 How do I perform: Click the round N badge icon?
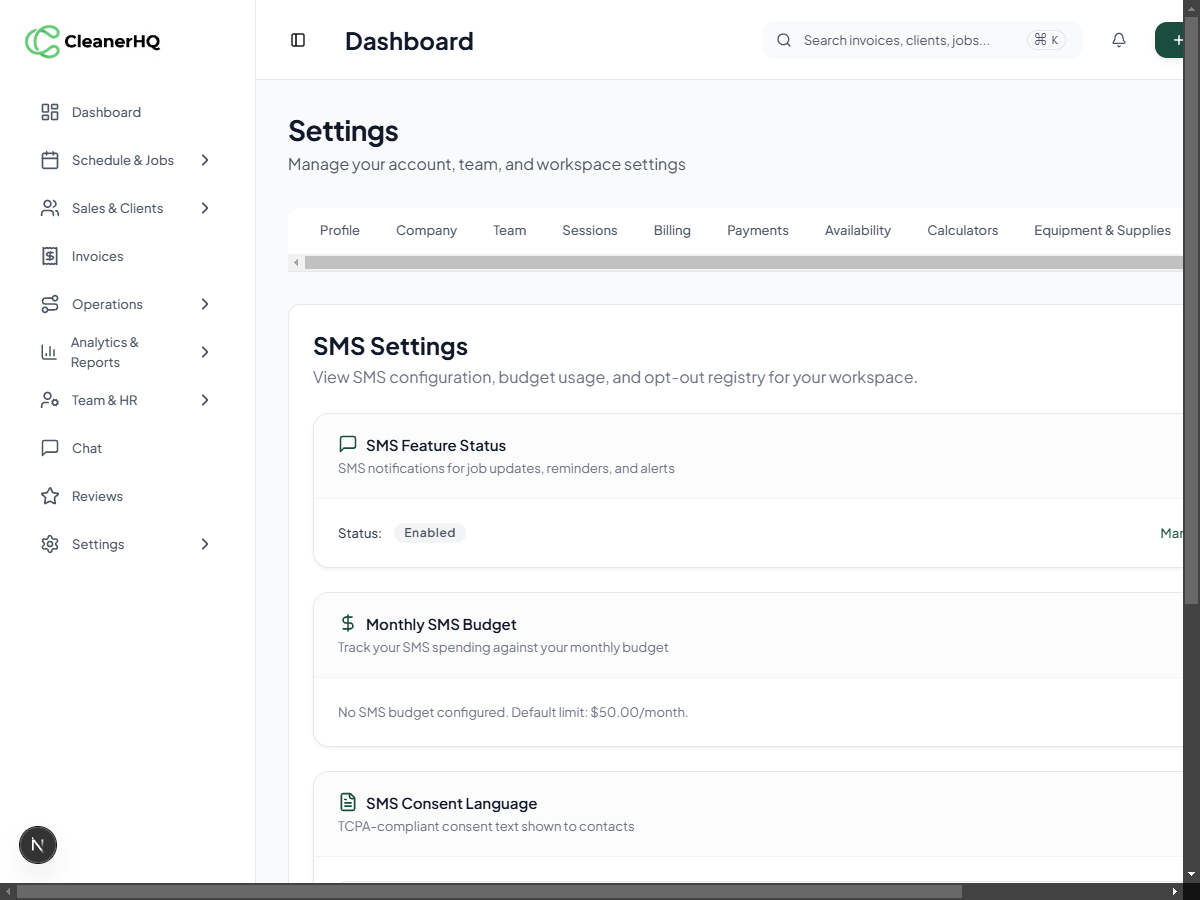[38, 845]
